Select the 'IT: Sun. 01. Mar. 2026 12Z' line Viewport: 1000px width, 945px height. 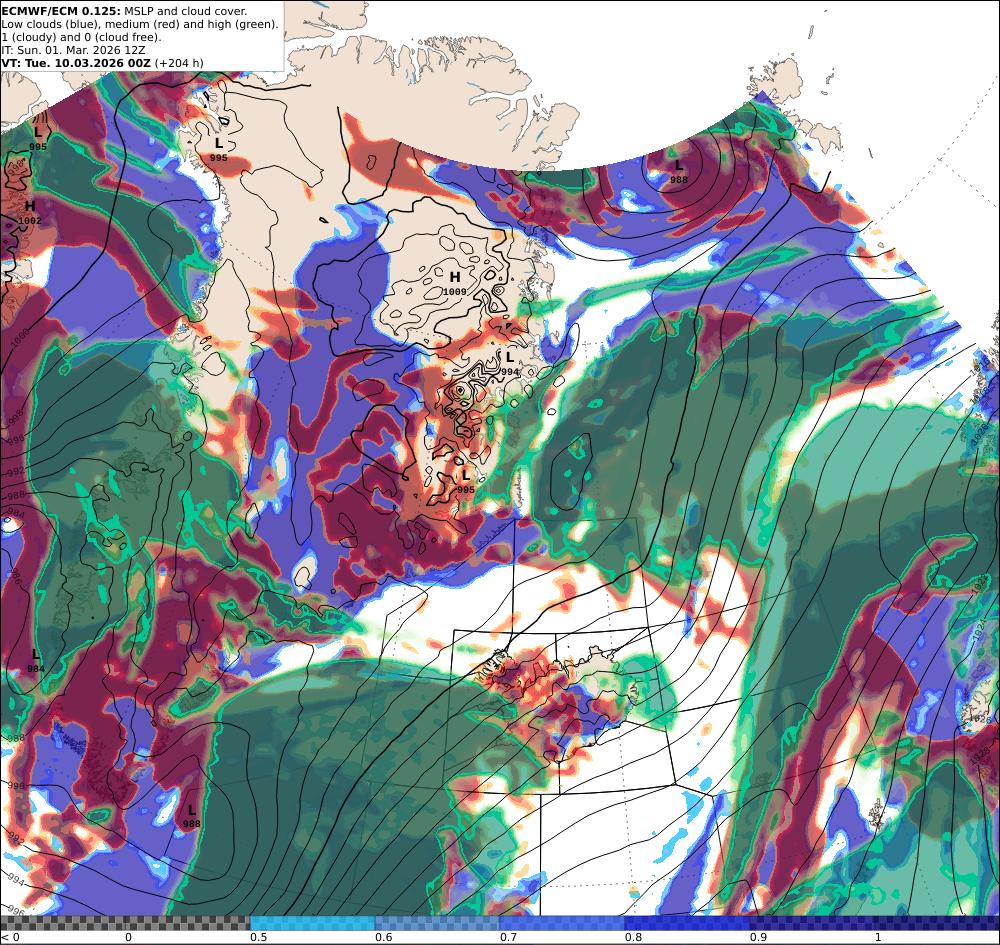coord(73,50)
